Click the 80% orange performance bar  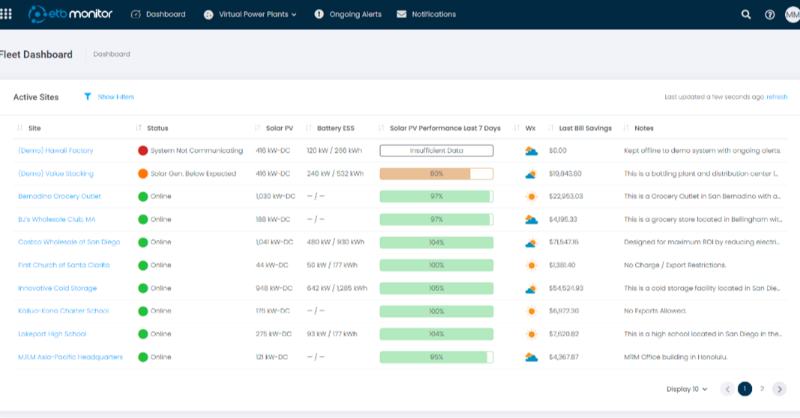[x=436, y=174]
